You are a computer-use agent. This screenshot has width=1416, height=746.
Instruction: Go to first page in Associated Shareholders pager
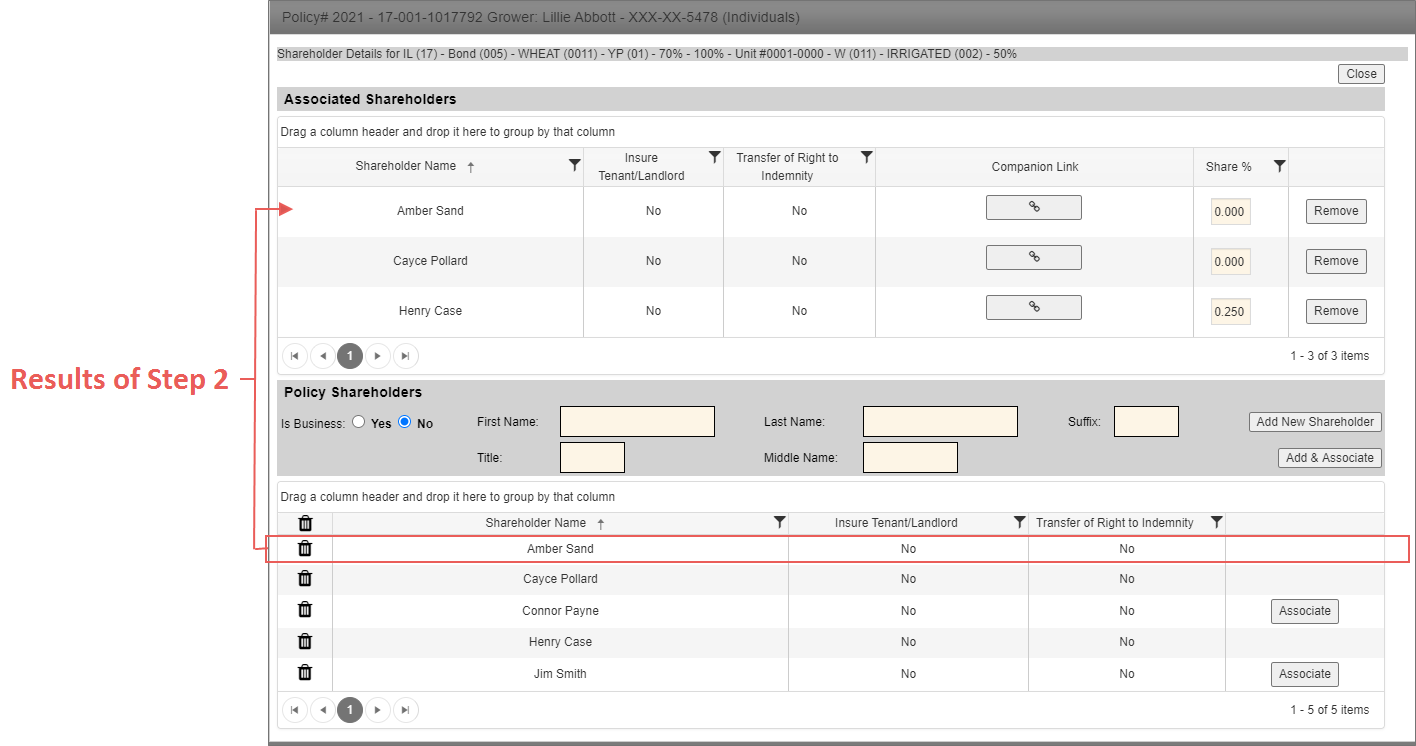click(x=295, y=355)
